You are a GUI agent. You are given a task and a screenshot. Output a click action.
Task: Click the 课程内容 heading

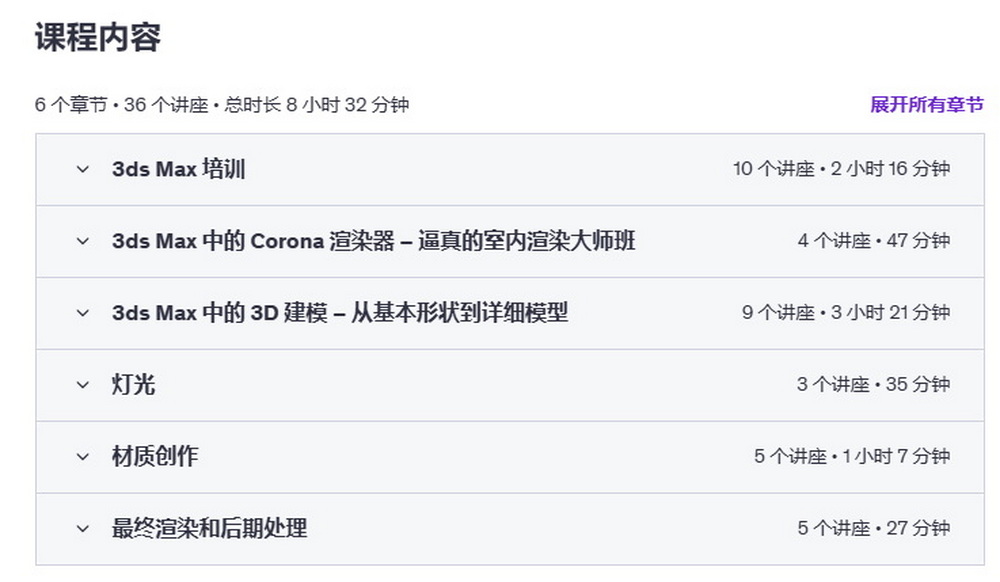pyautogui.click(x=98, y=37)
